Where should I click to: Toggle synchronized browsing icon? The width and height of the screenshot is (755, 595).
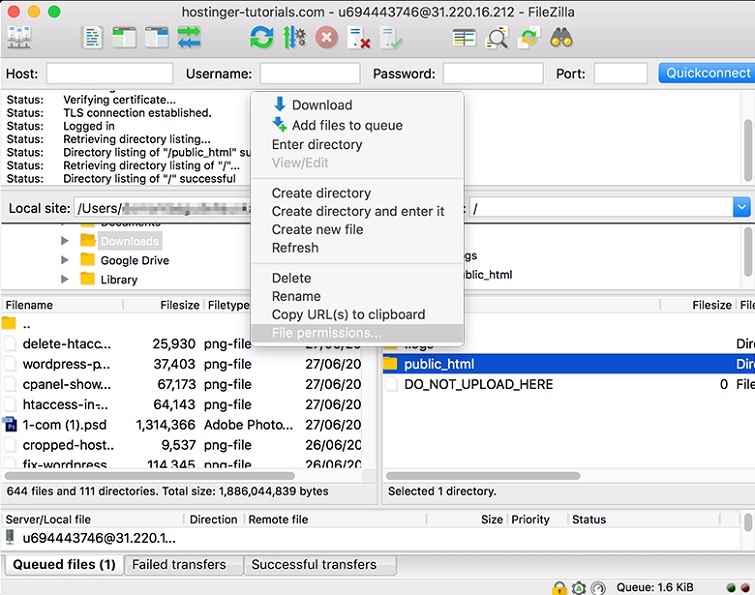coord(529,38)
